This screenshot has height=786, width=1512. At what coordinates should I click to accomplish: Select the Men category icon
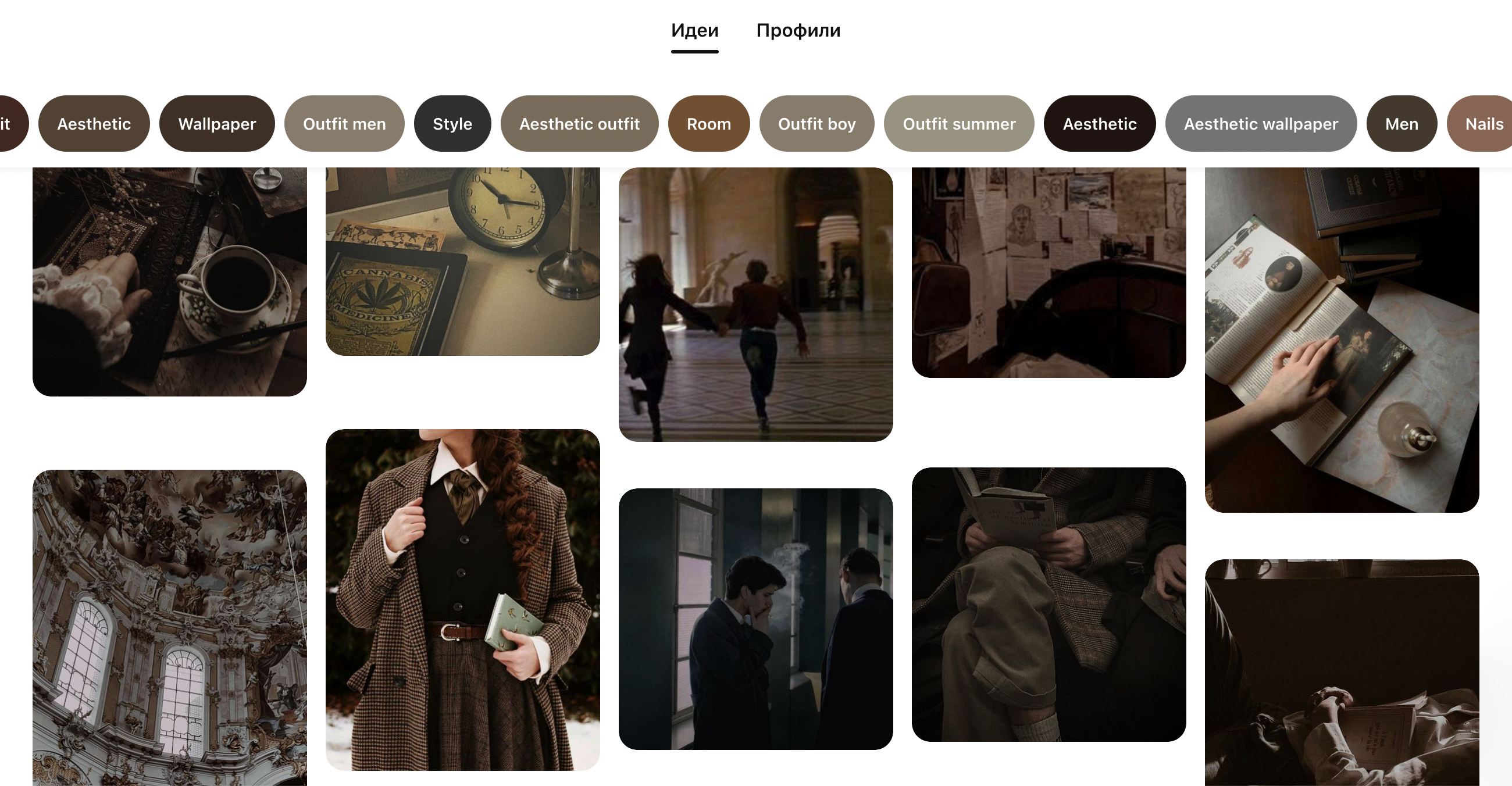1401,124
